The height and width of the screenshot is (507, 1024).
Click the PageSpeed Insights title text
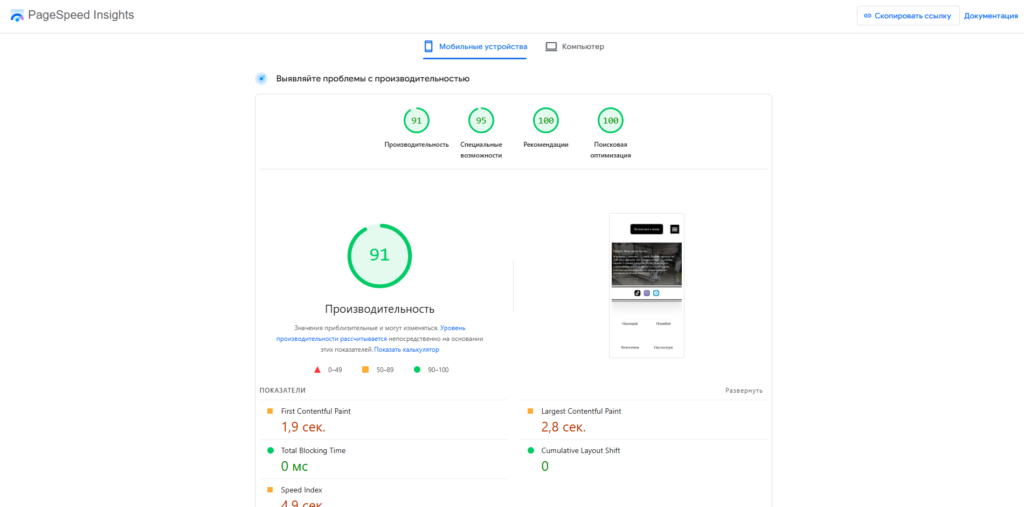81,15
